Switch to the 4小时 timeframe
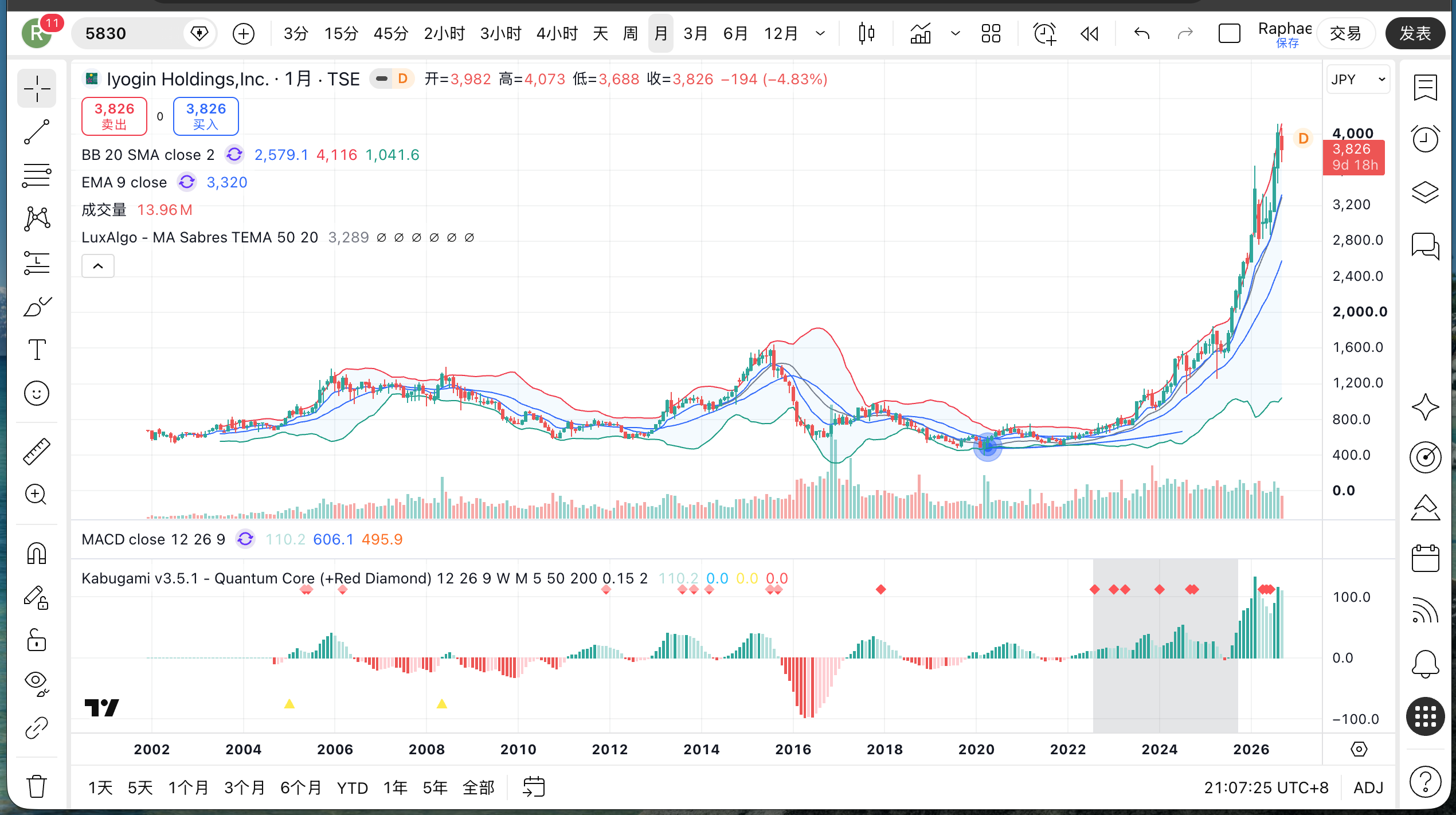Screen dimensions: 1456x815 (557, 34)
